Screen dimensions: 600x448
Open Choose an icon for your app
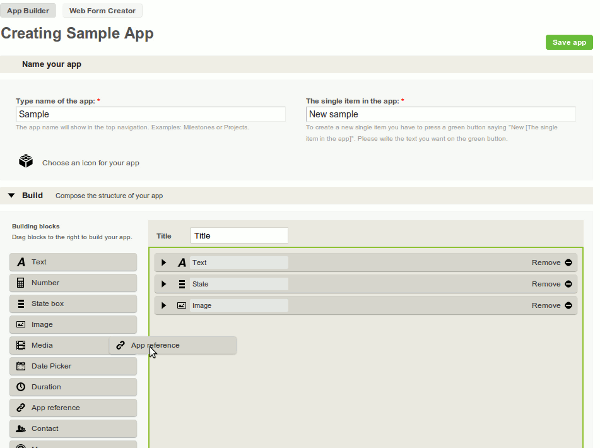(x=91, y=163)
